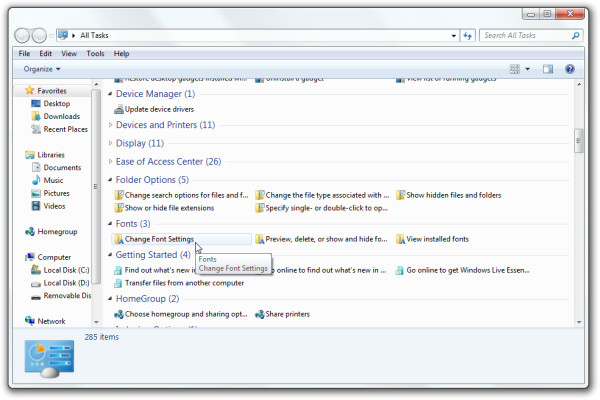Click the Pictures library icon

[x=36, y=193]
